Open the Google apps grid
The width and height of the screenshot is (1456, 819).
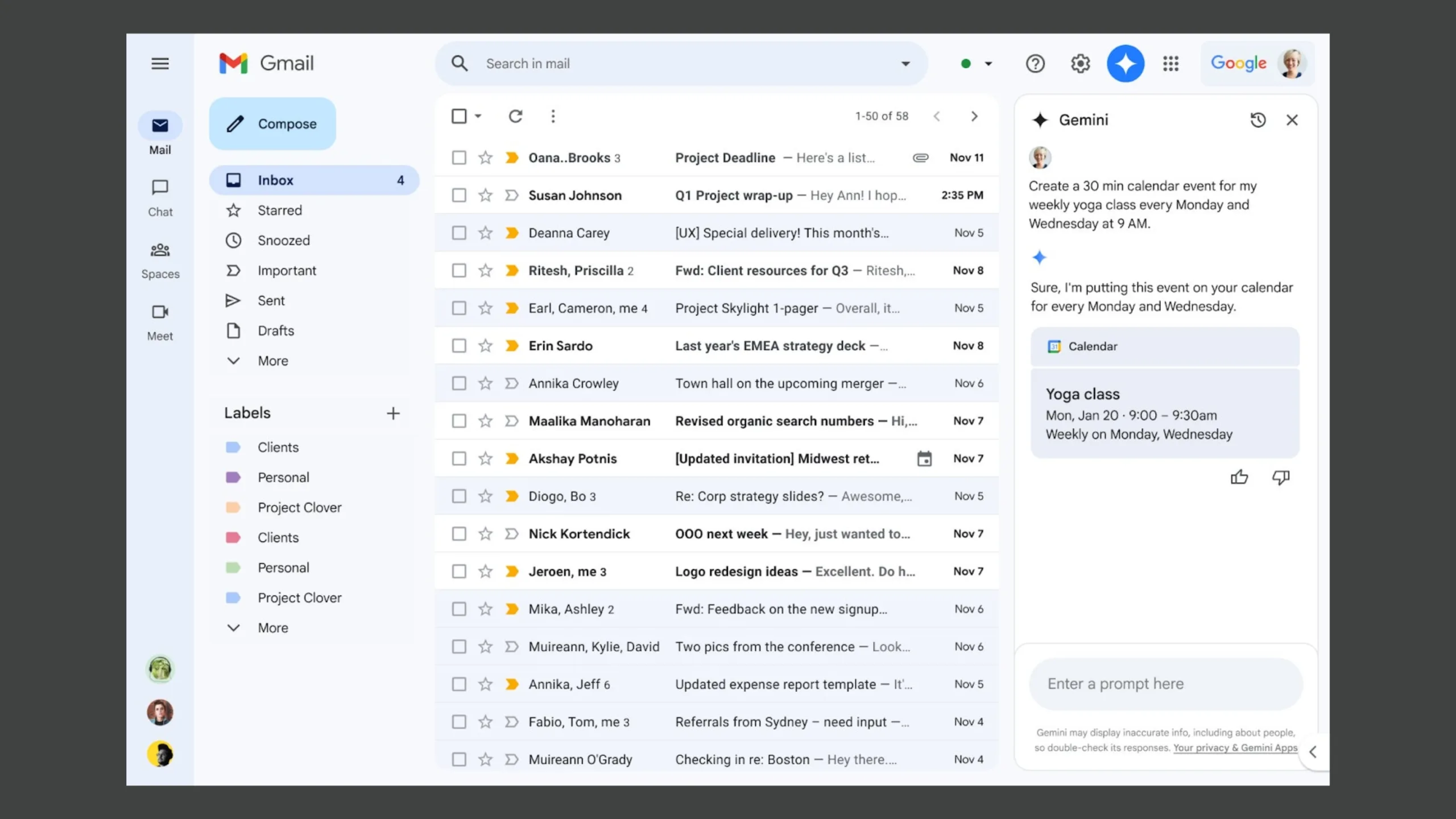coord(1170,63)
